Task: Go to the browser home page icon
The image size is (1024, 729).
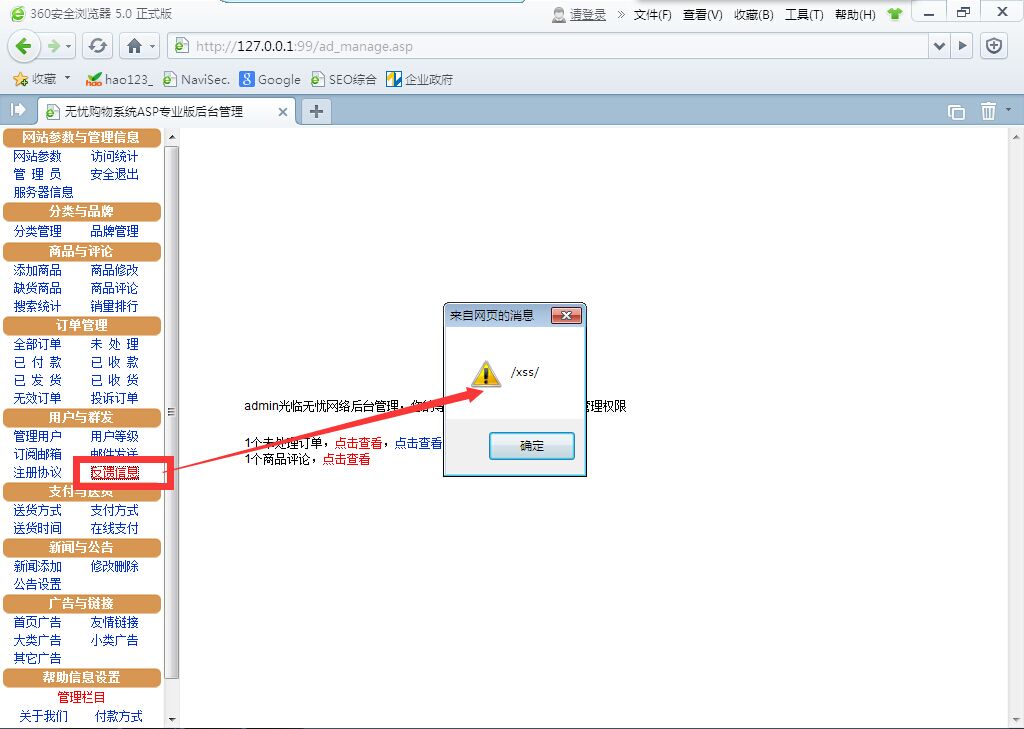Action: pyautogui.click(x=134, y=46)
